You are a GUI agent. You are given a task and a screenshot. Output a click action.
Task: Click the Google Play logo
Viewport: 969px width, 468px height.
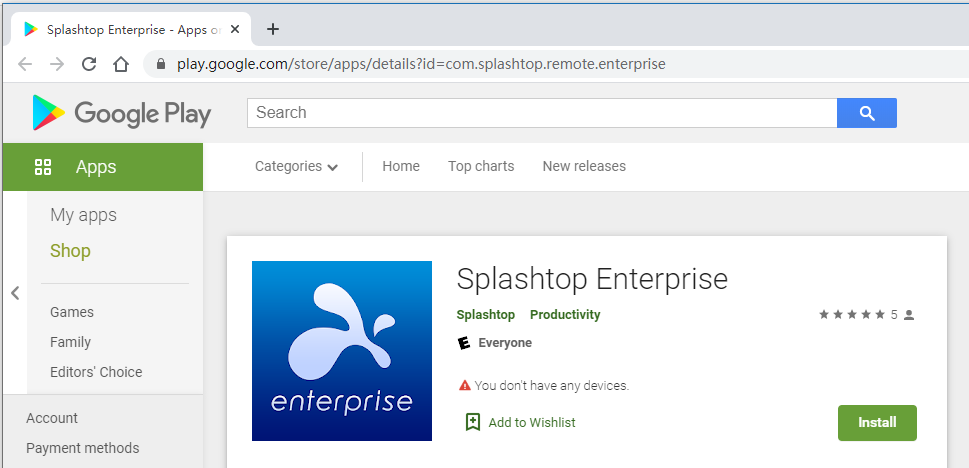click(121, 113)
